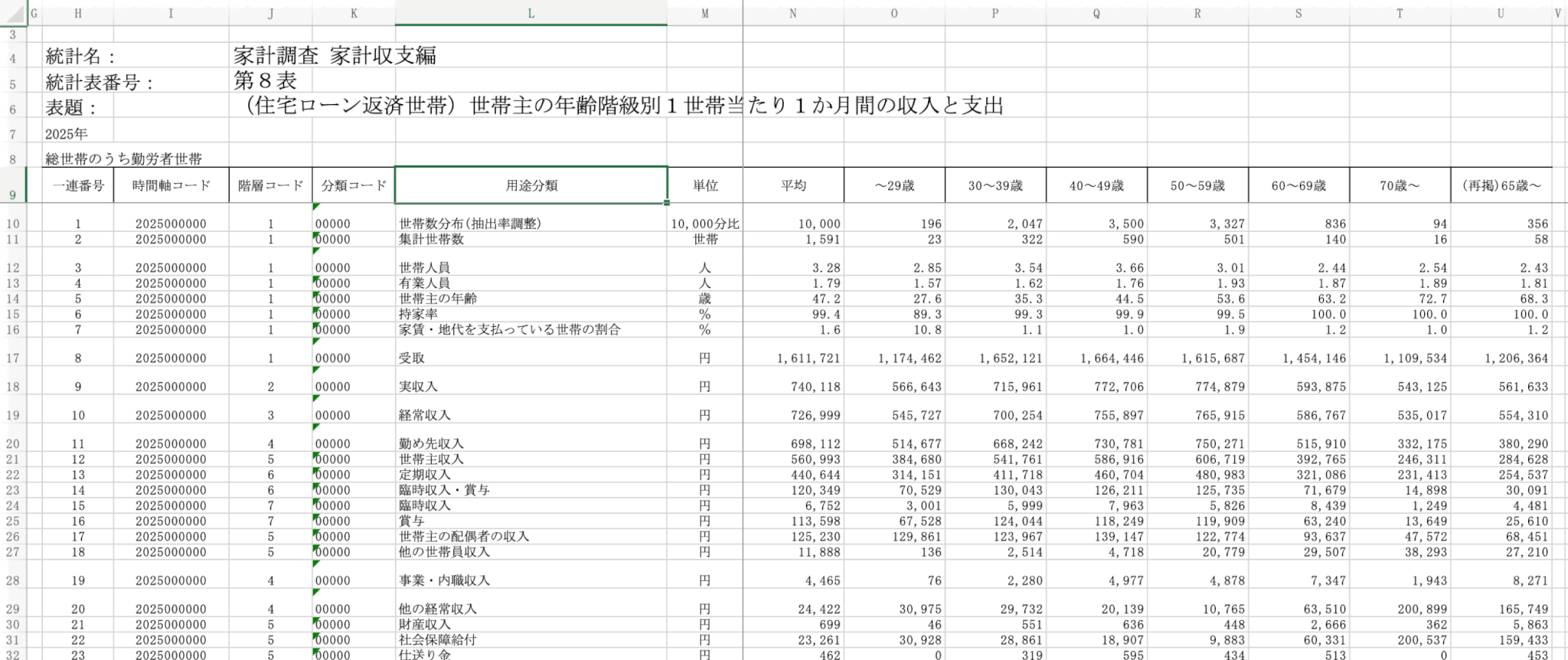This screenshot has width=1568, height=660.
Task: Click the (再掲)65歳～ heading cell
Action: coord(1500,185)
